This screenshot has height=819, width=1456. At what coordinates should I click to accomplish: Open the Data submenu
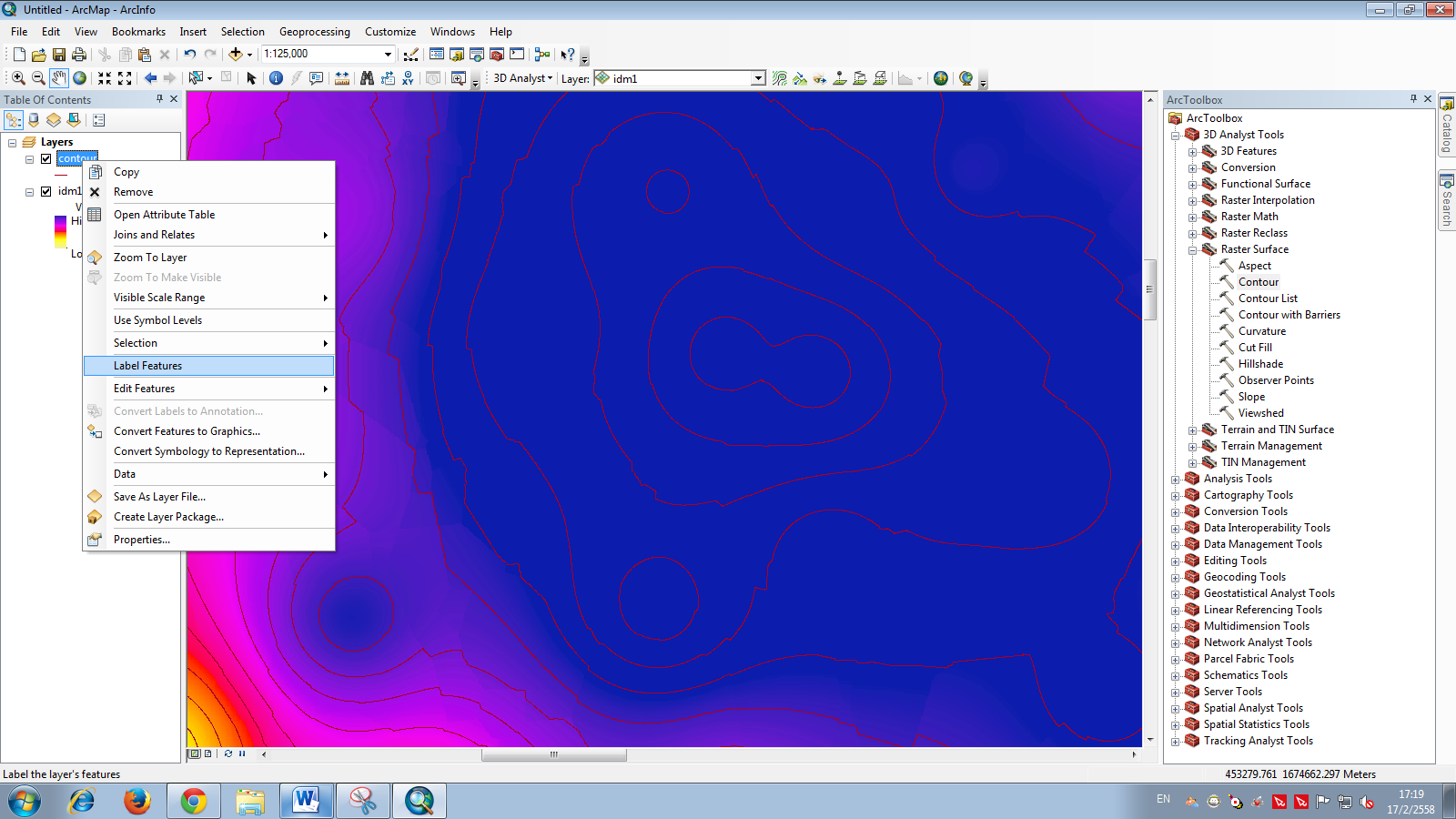209,474
